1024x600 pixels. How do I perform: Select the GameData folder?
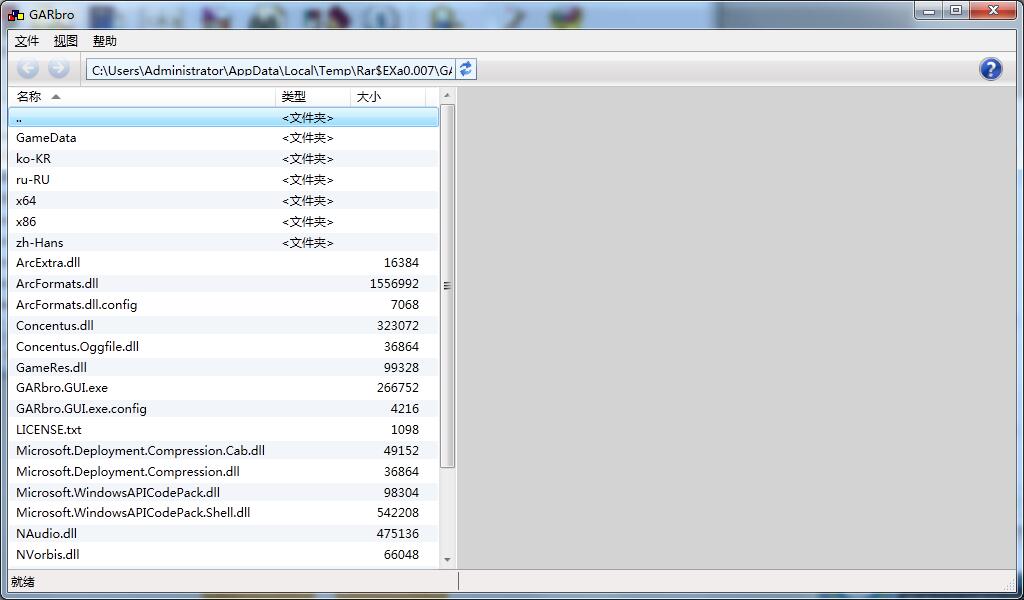click(46, 138)
